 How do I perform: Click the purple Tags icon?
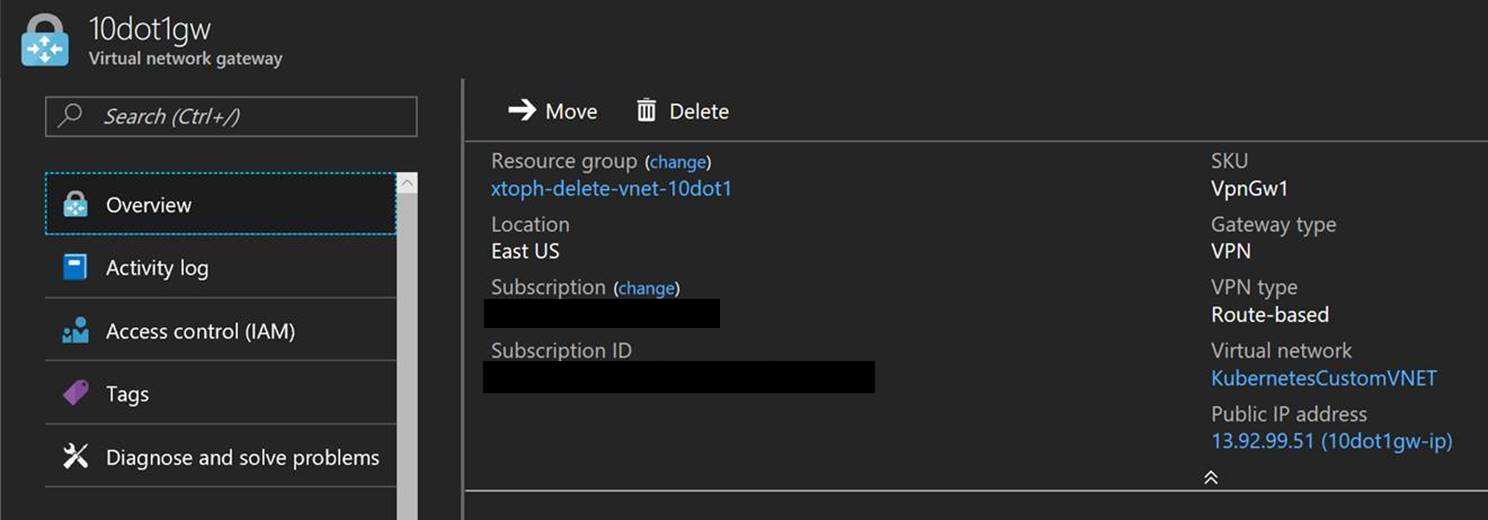[x=75, y=394]
